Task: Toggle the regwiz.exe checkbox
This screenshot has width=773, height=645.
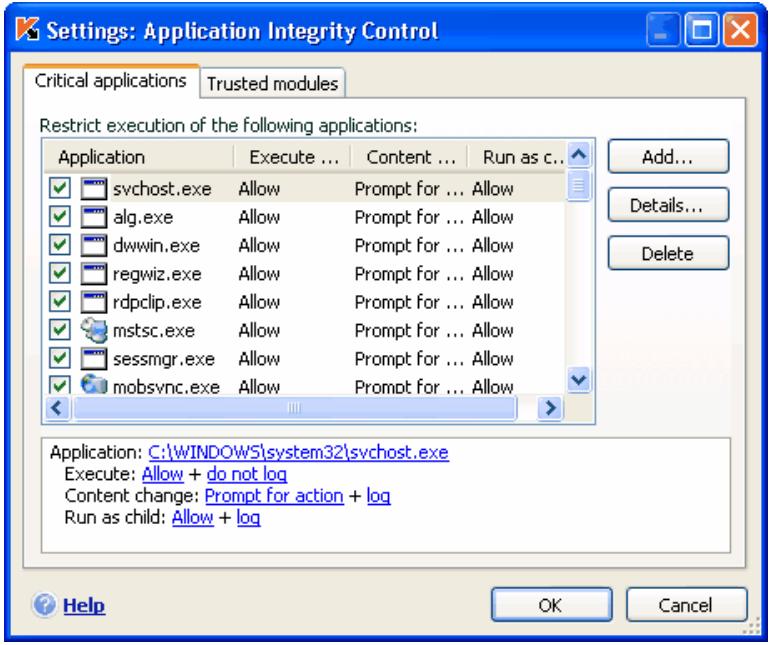Action: [x=60, y=273]
